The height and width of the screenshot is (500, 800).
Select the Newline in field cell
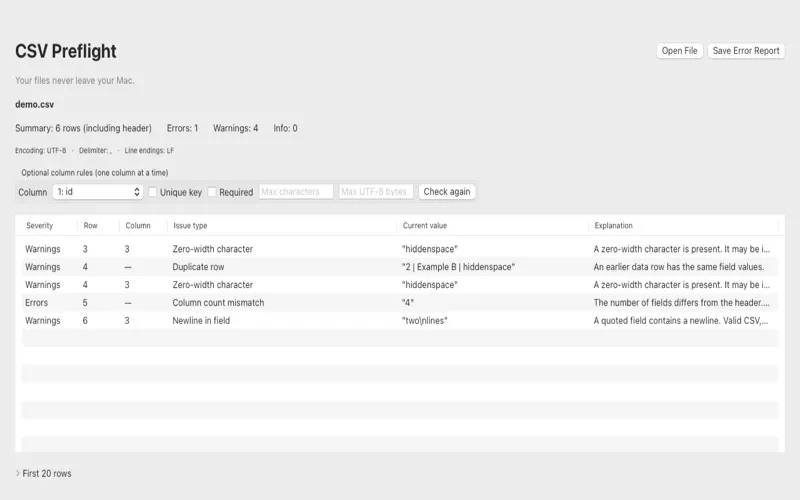pyautogui.click(x=201, y=320)
